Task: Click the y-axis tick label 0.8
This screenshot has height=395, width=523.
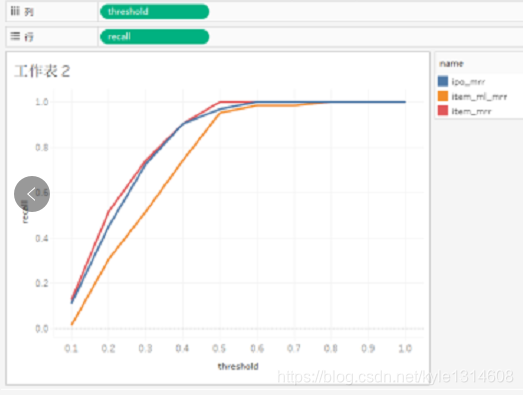Action: [x=42, y=147]
